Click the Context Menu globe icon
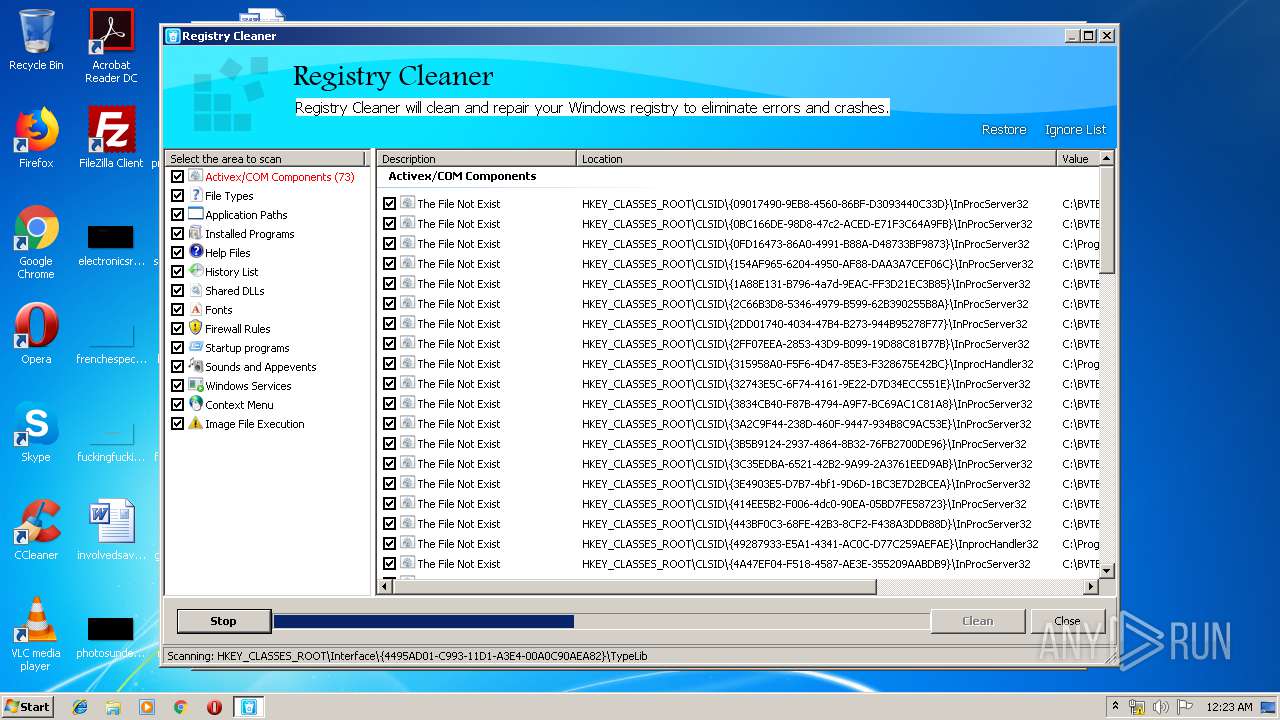 (x=196, y=405)
